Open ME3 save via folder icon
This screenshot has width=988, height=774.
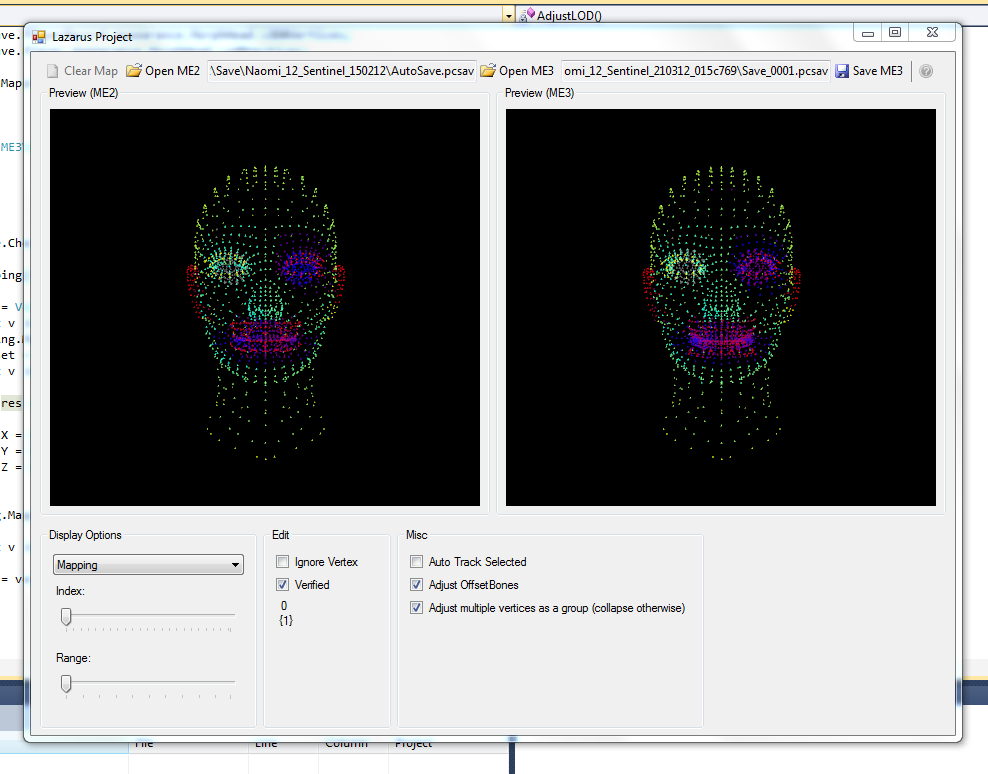tap(488, 71)
